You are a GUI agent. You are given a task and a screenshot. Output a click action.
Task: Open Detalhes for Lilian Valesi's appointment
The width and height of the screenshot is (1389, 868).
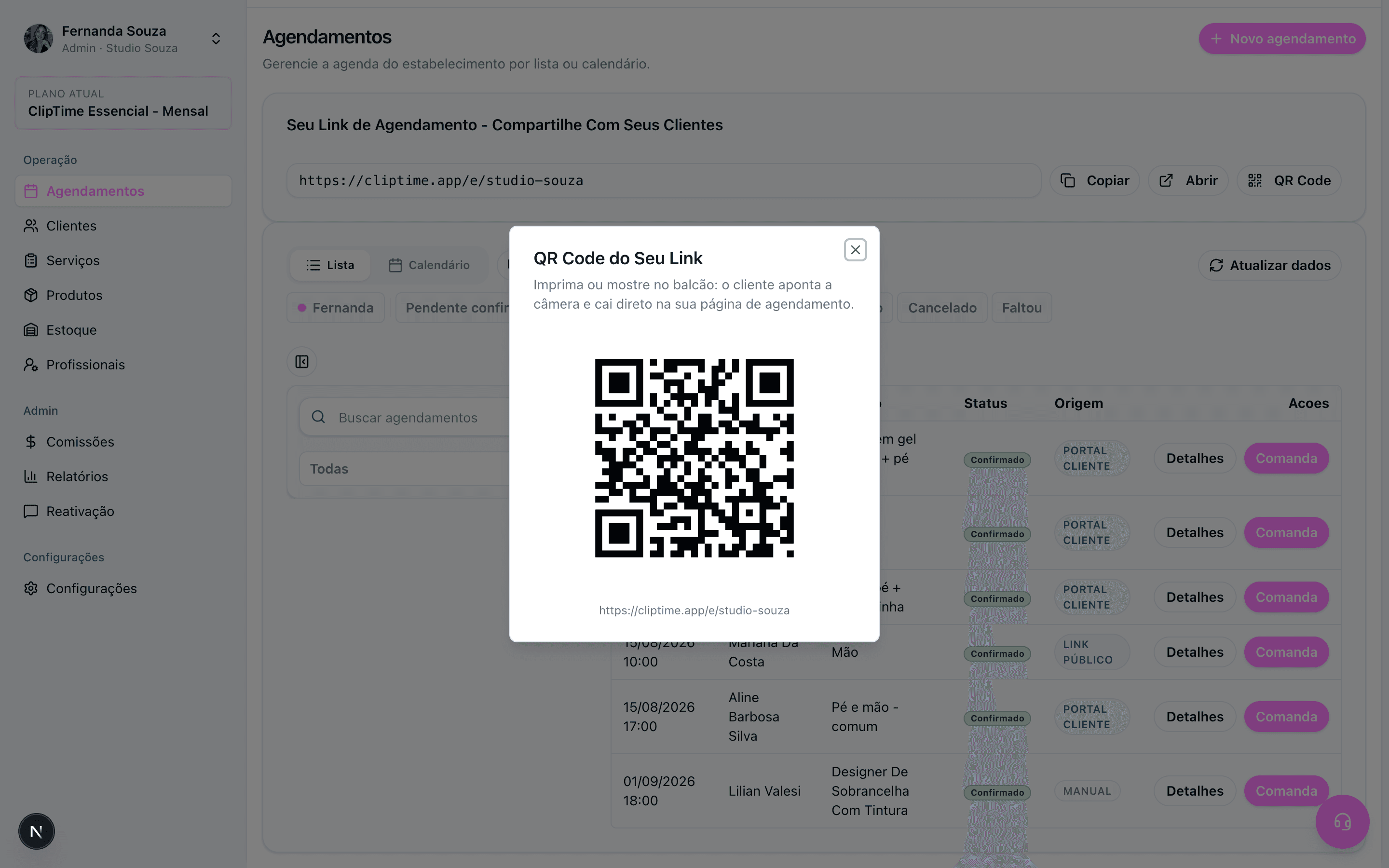(1195, 791)
